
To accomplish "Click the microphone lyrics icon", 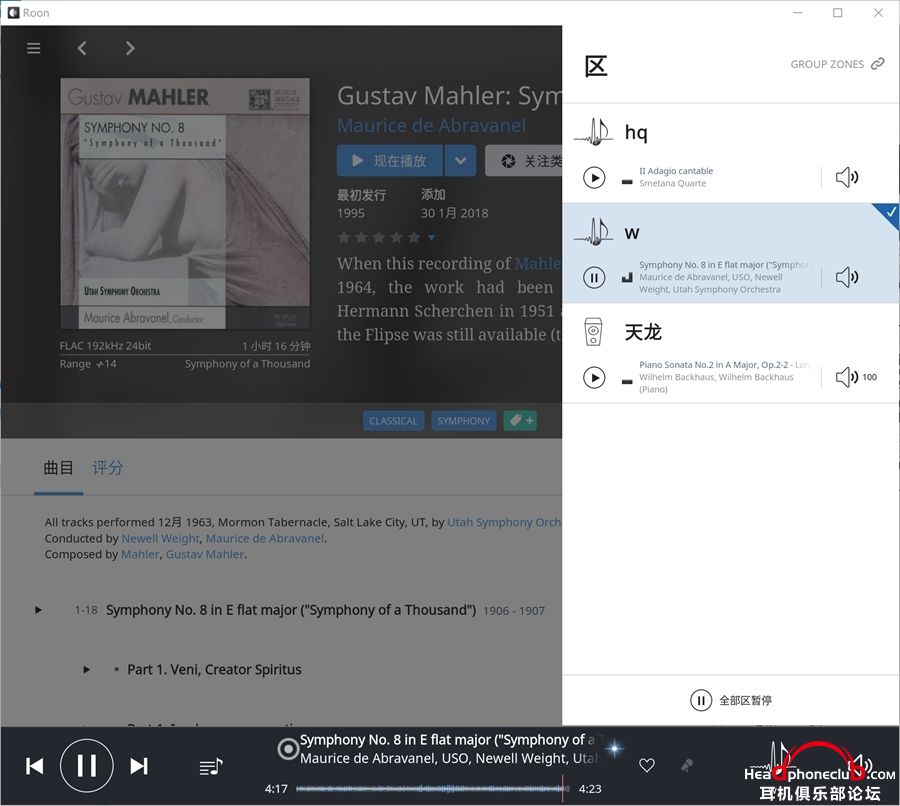I will (x=686, y=765).
